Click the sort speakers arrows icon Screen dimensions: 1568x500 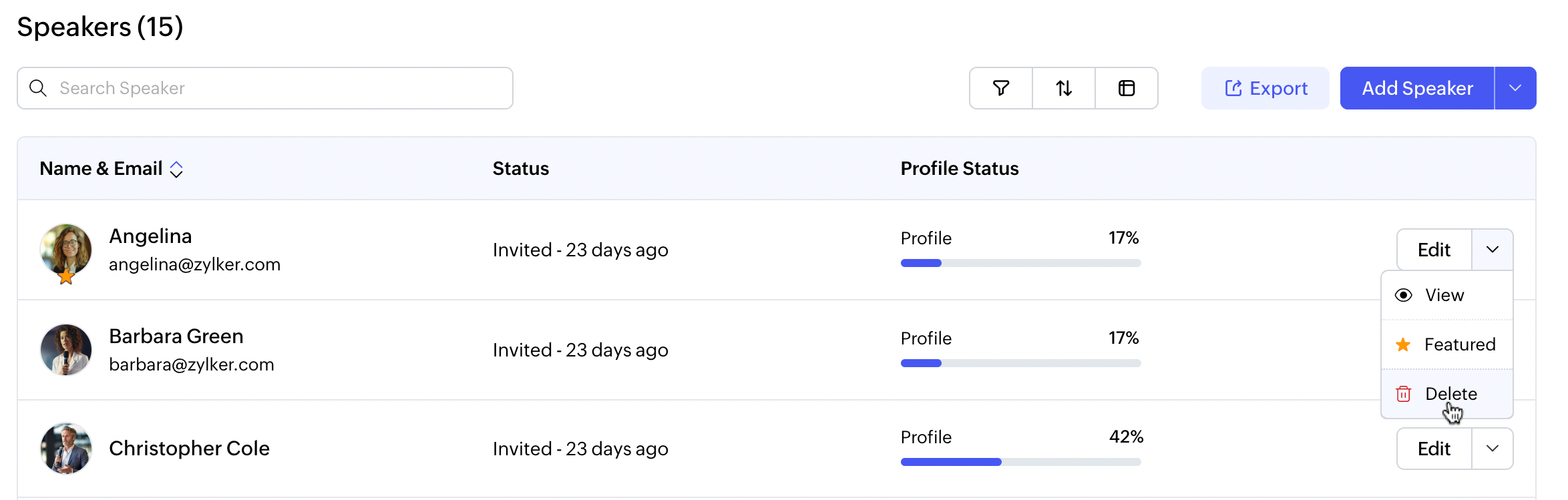[x=1064, y=88]
